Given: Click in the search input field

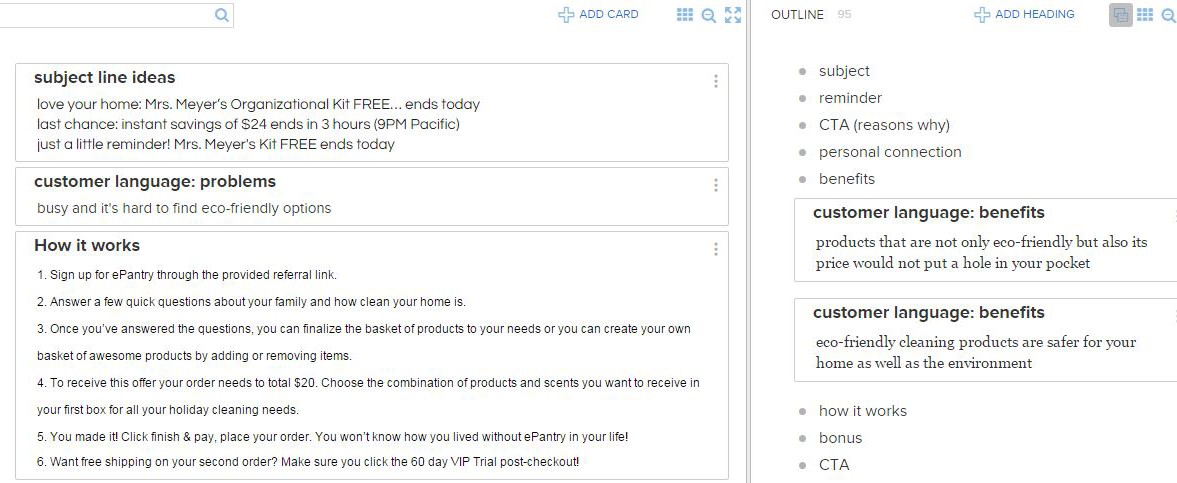Looking at the screenshot, I should point(110,15).
